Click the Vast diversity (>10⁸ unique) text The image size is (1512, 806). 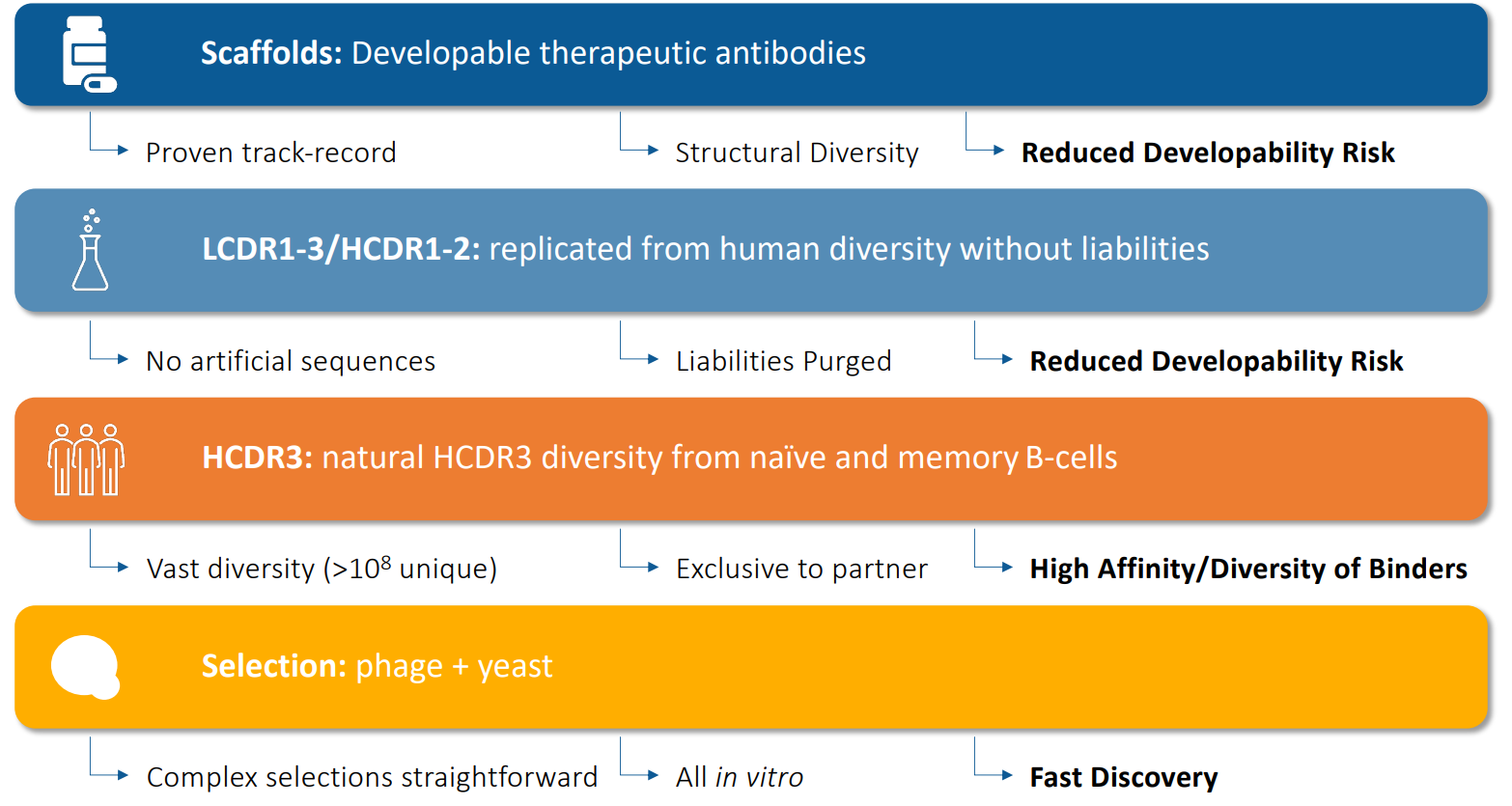322,569
